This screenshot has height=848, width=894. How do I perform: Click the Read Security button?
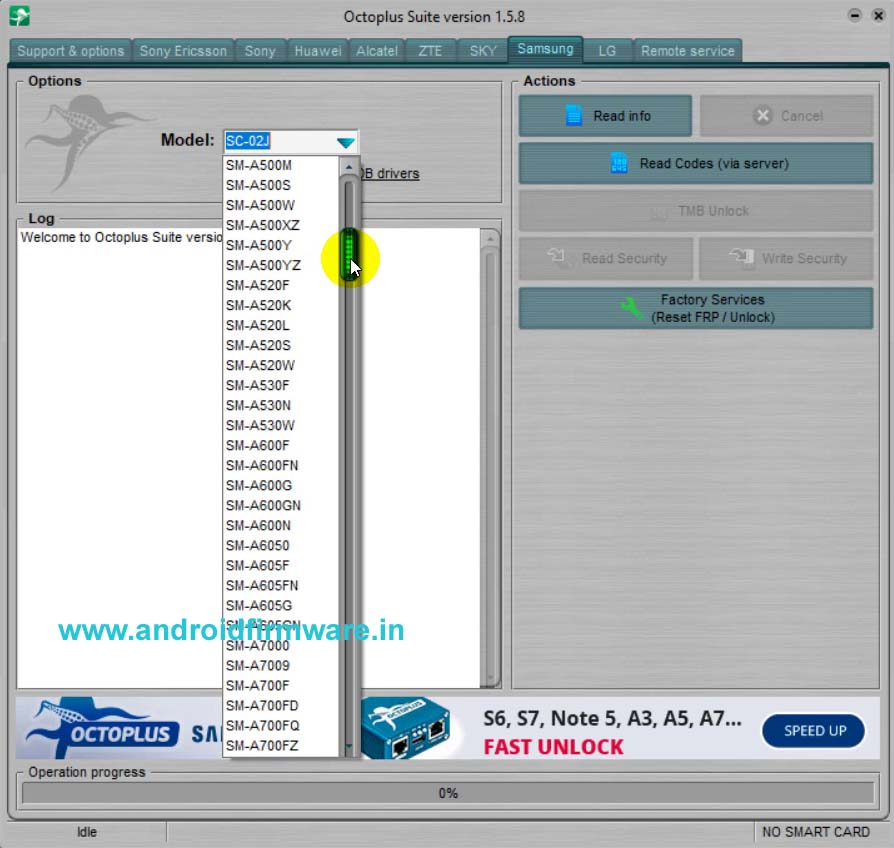(606, 259)
